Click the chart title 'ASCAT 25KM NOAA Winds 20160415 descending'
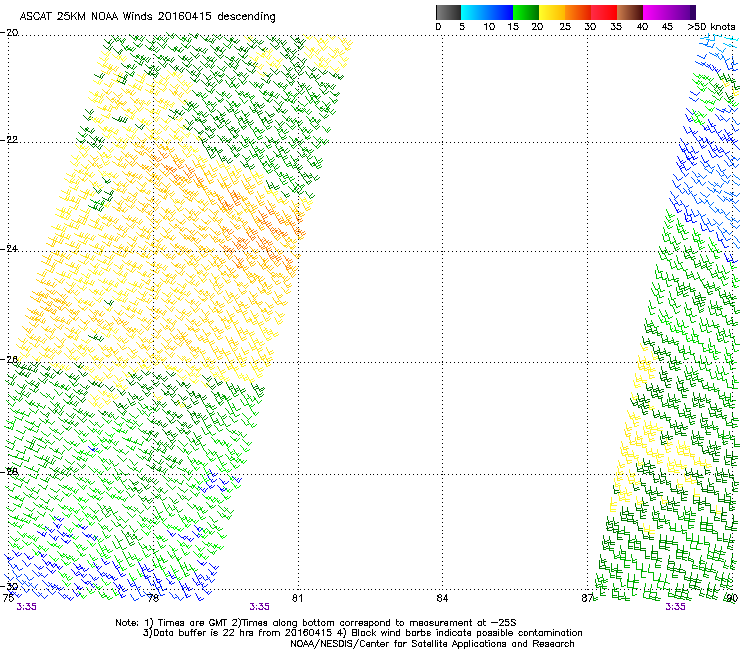This screenshot has height=650, width=740. coord(147,16)
